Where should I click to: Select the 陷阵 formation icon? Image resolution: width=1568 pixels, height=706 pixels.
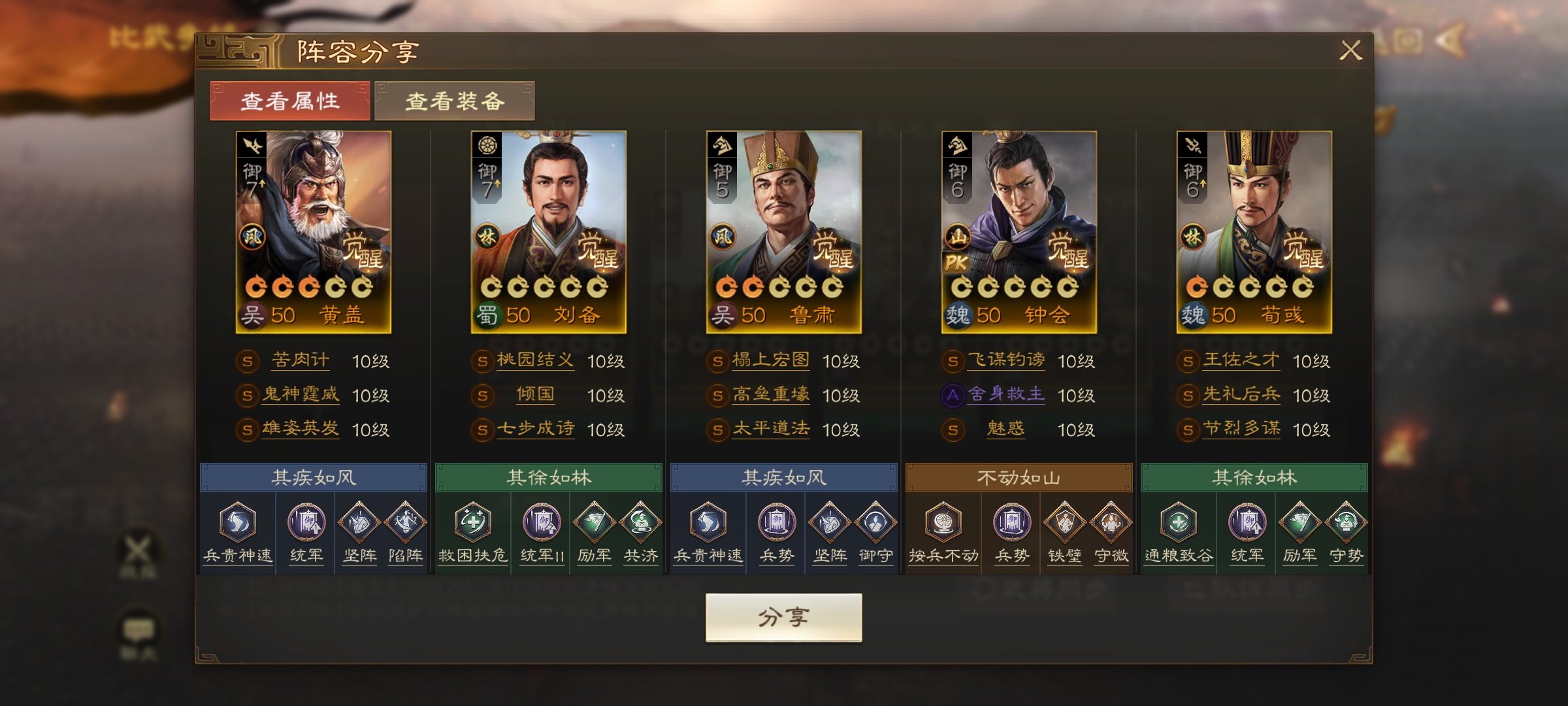pyautogui.click(x=406, y=522)
